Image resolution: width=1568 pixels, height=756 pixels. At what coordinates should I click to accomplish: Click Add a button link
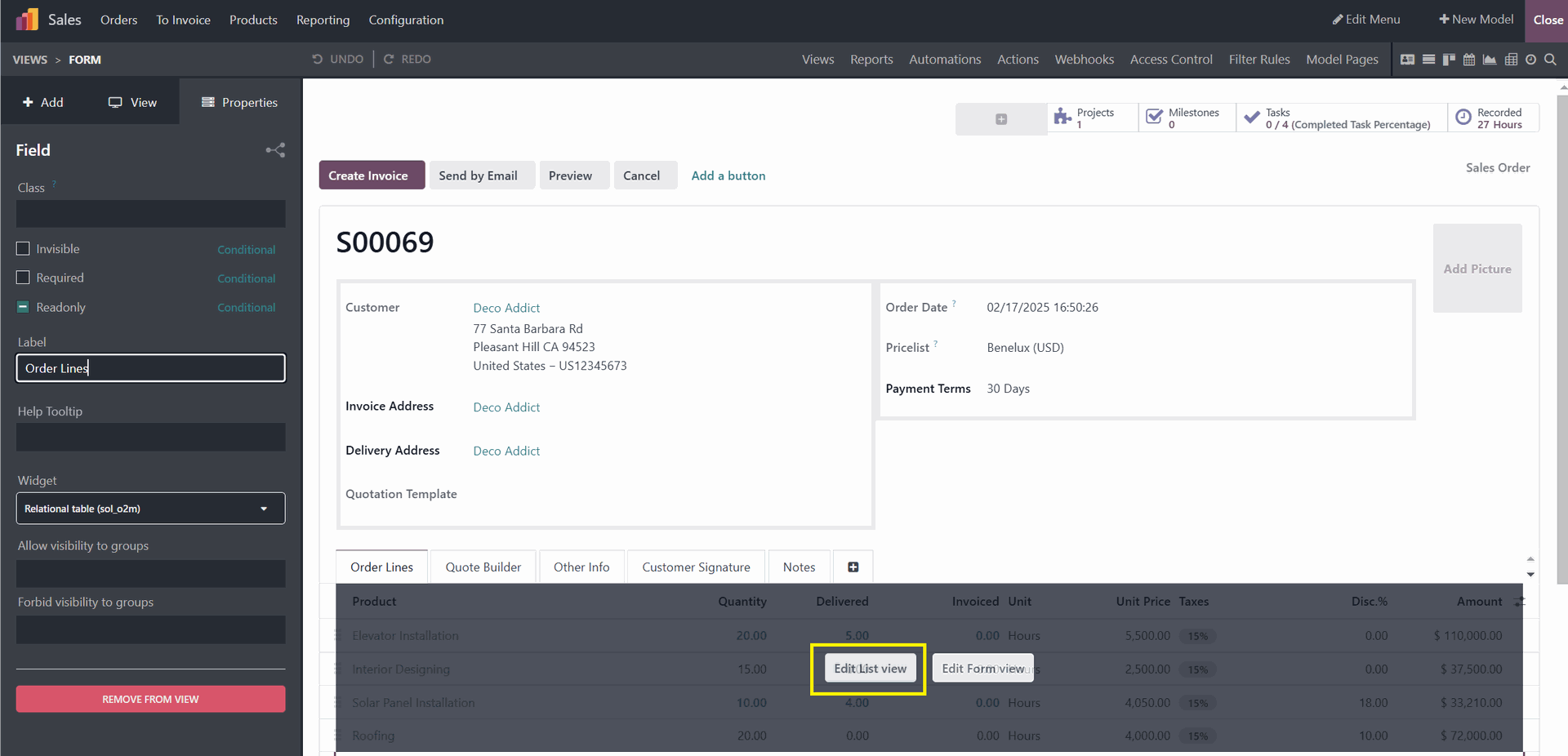[x=728, y=176]
